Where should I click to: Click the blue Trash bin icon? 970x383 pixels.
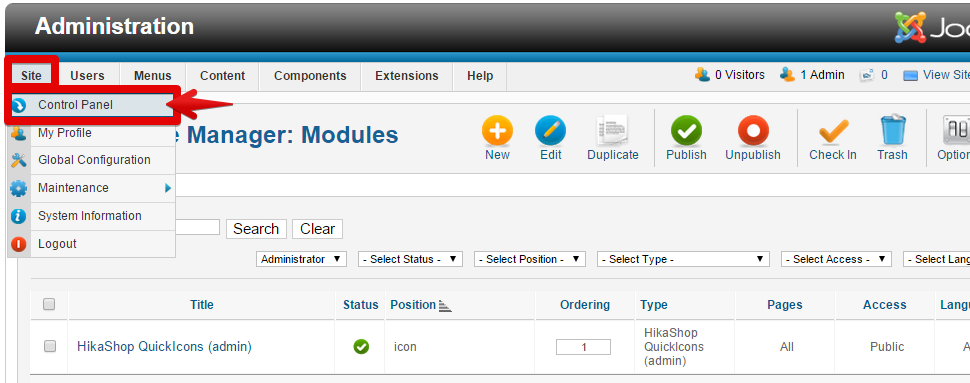point(892,130)
